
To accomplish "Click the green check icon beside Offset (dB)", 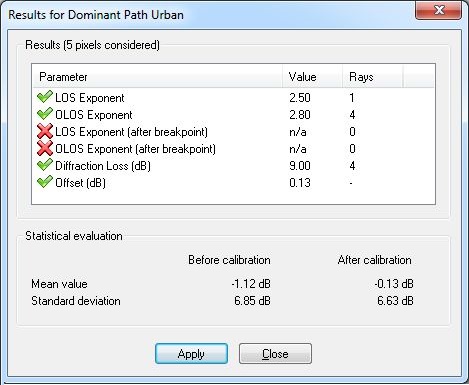I will (x=45, y=182).
